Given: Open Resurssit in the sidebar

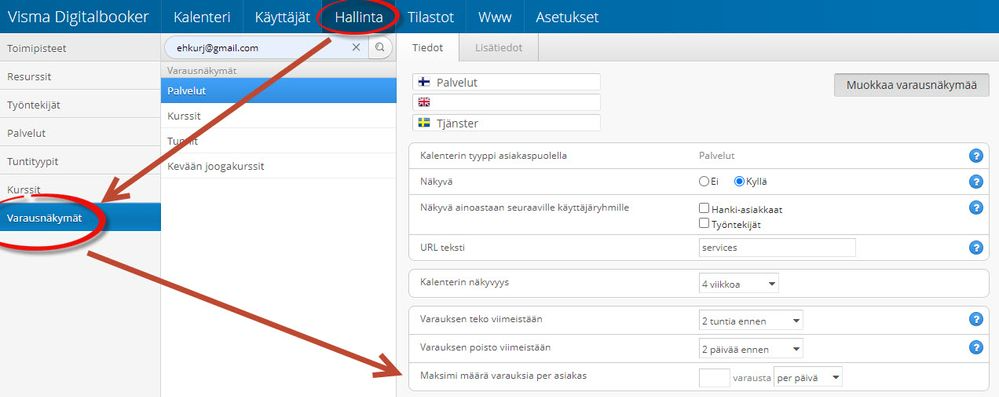Looking at the screenshot, I should 80,76.
